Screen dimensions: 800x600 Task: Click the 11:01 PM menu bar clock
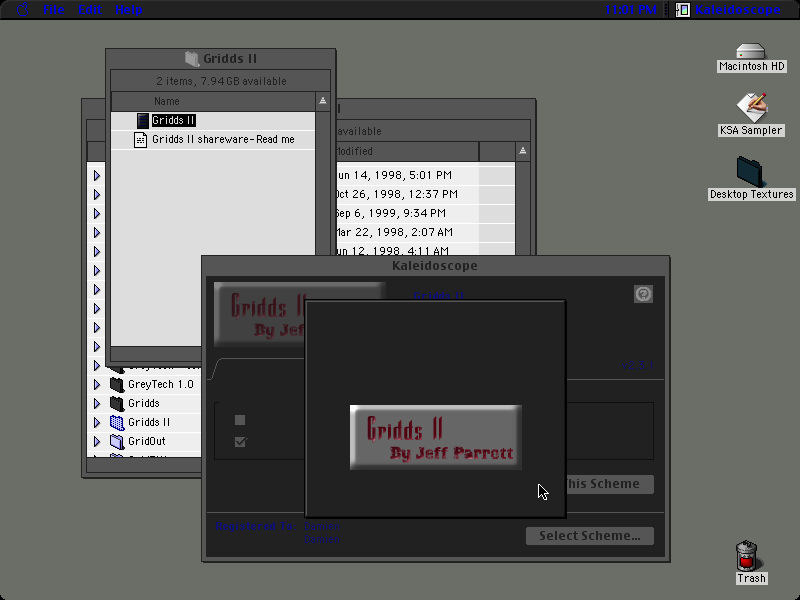[631, 9]
